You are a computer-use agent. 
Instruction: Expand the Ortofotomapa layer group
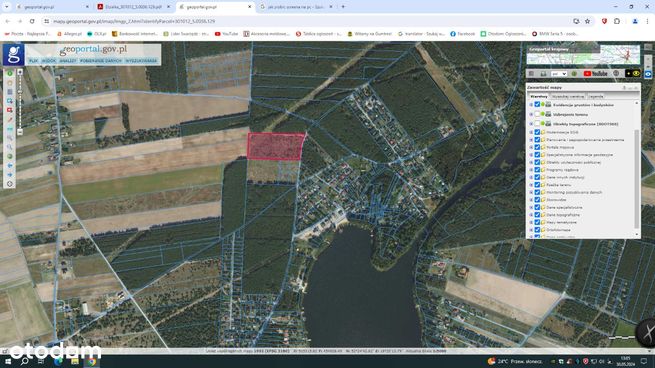[x=531, y=230]
